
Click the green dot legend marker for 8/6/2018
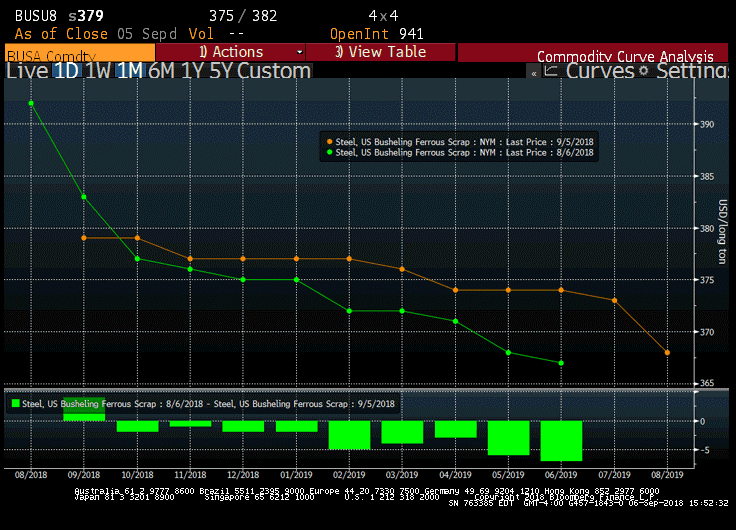click(x=329, y=153)
